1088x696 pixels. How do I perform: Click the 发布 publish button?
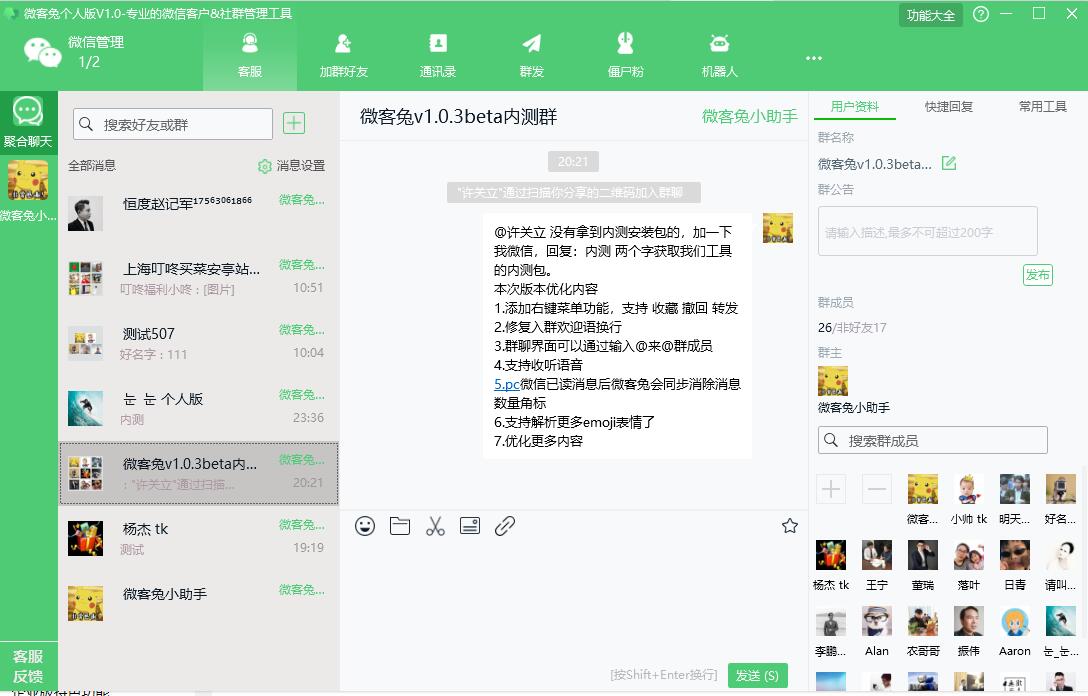(1037, 275)
